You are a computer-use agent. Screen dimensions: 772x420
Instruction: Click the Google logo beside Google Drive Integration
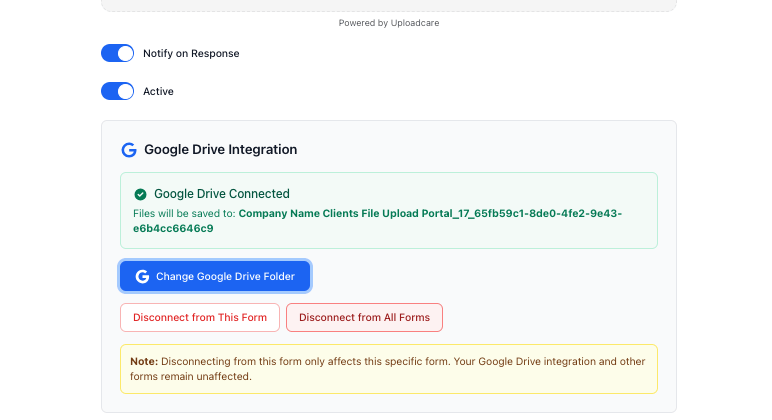(129, 150)
